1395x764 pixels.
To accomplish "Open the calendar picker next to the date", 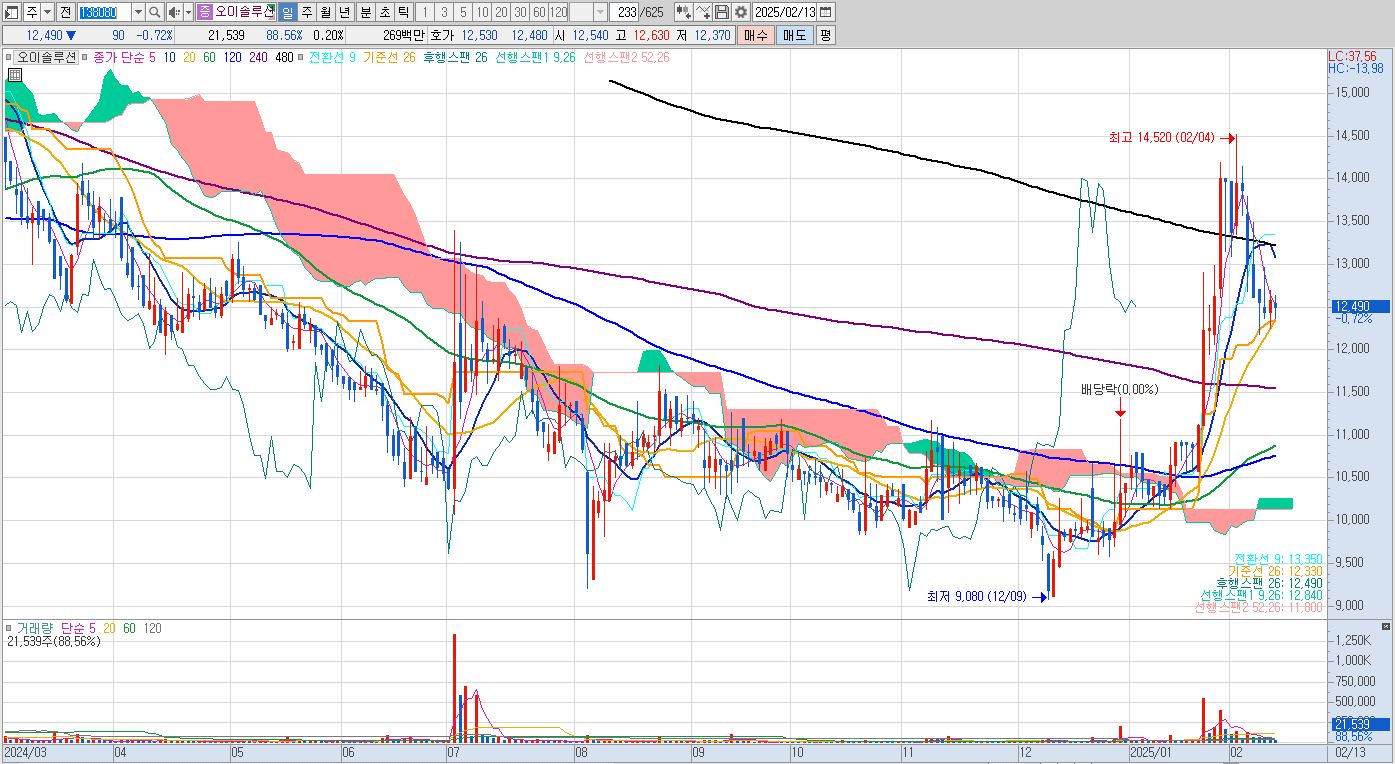I will [825, 12].
